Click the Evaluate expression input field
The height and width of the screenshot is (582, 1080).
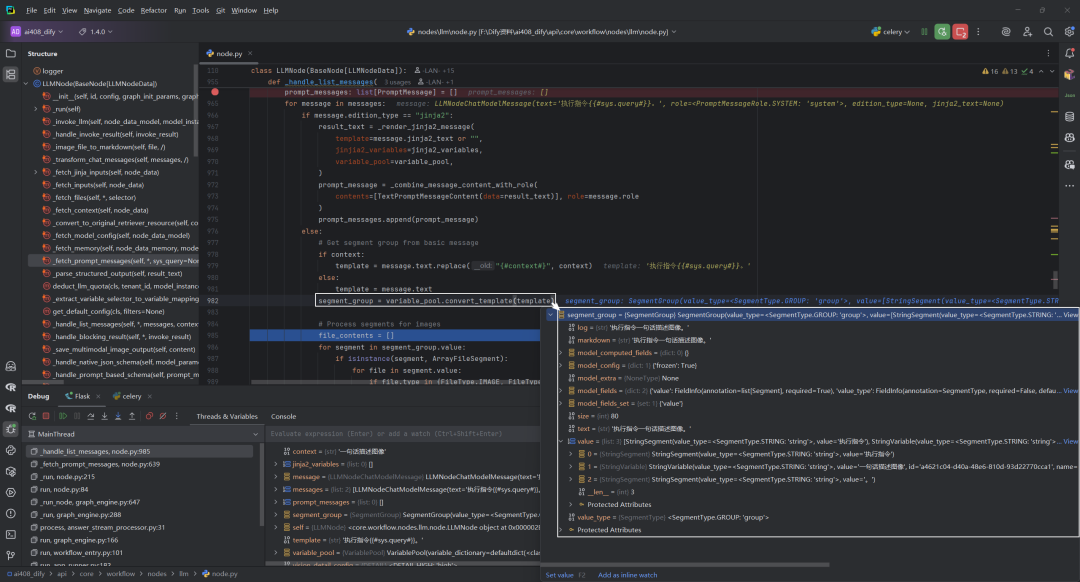click(403, 434)
